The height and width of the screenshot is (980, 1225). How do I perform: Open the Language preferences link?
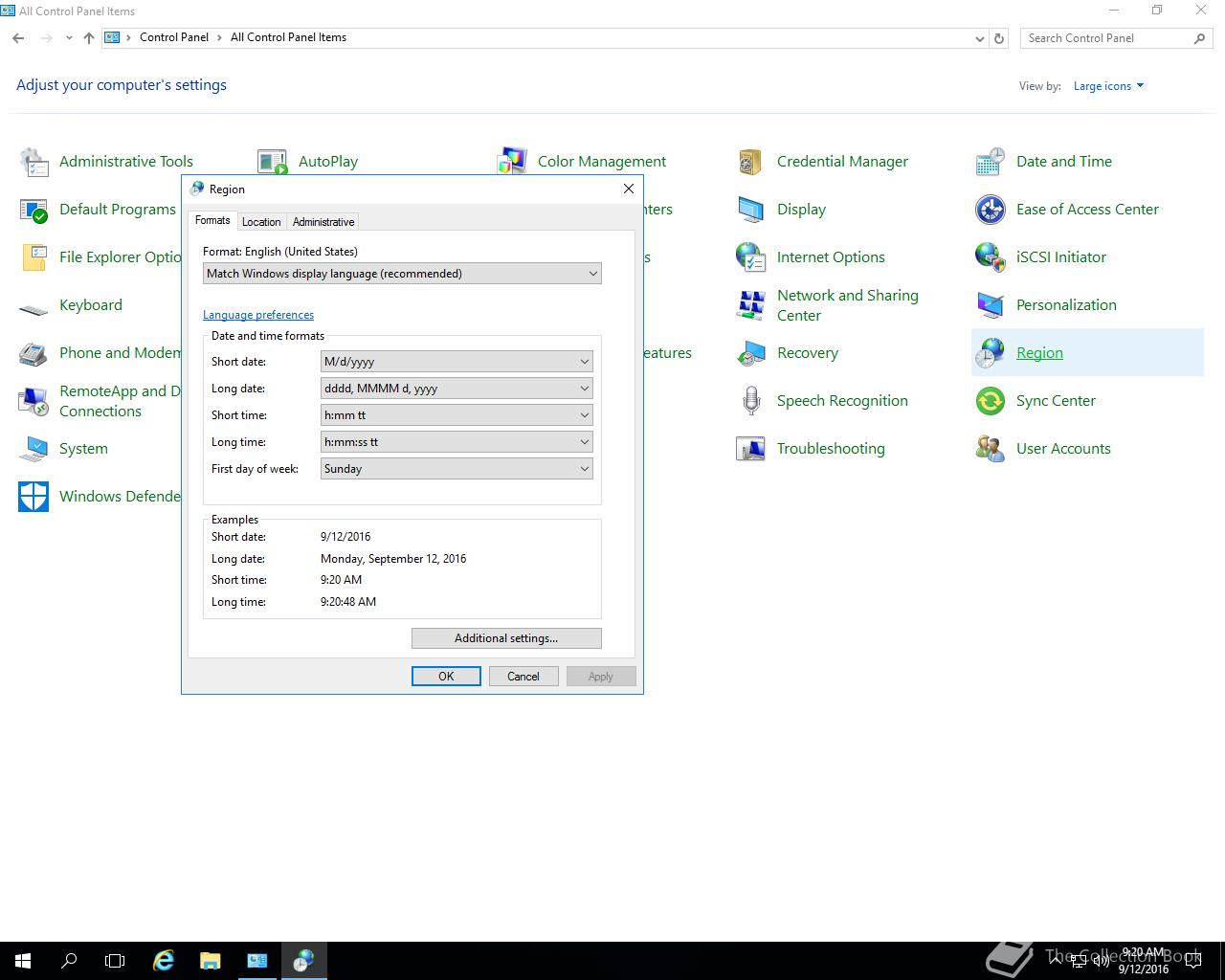click(258, 315)
